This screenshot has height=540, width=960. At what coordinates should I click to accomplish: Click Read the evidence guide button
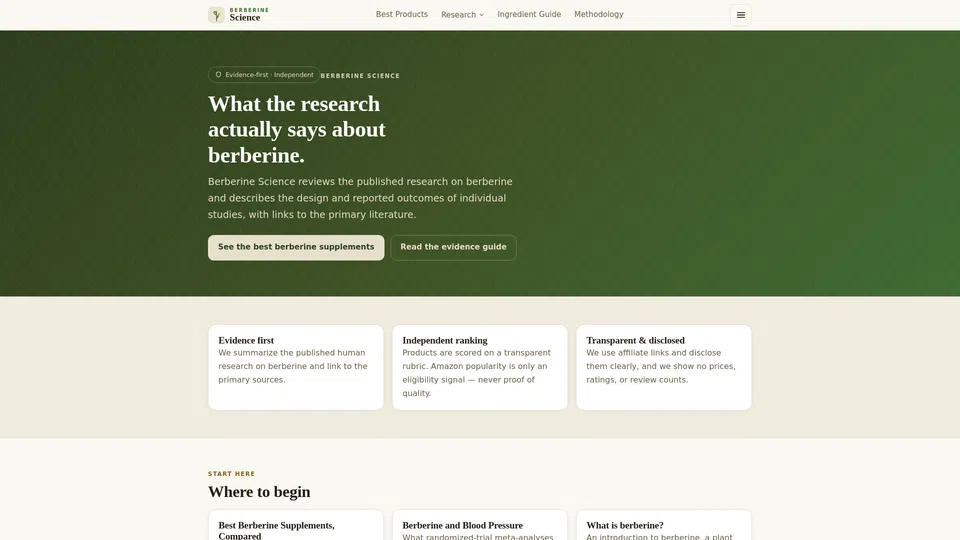pyautogui.click(x=453, y=247)
